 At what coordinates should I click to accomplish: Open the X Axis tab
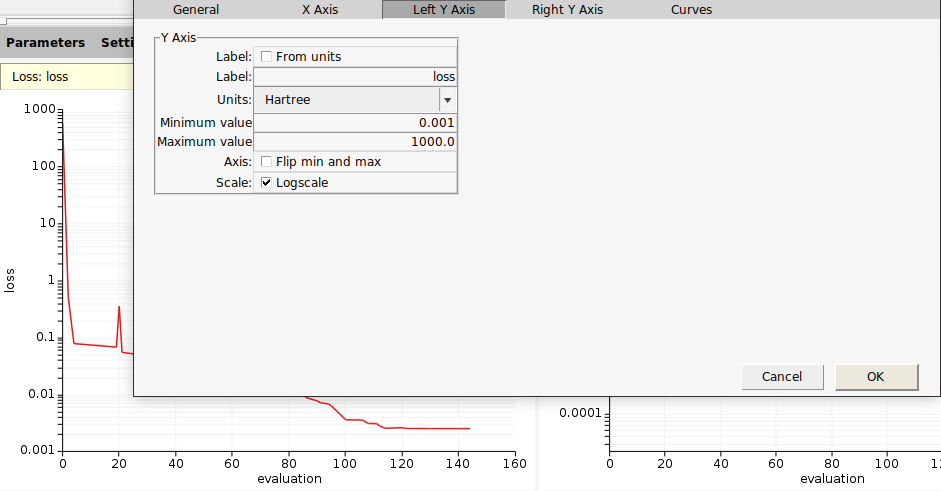click(320, 10)
